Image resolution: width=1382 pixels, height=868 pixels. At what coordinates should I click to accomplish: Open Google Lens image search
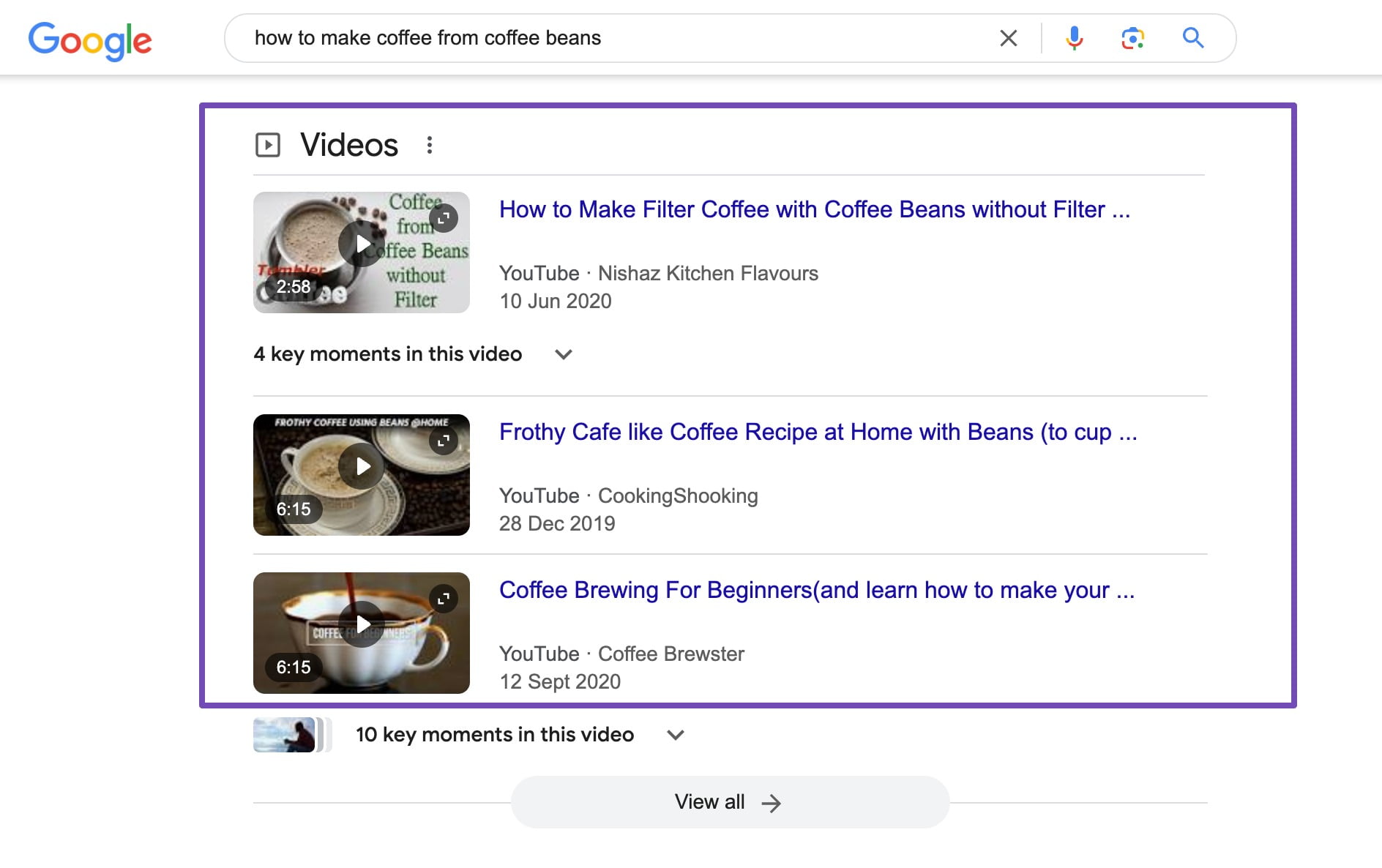click(1132, 38)
